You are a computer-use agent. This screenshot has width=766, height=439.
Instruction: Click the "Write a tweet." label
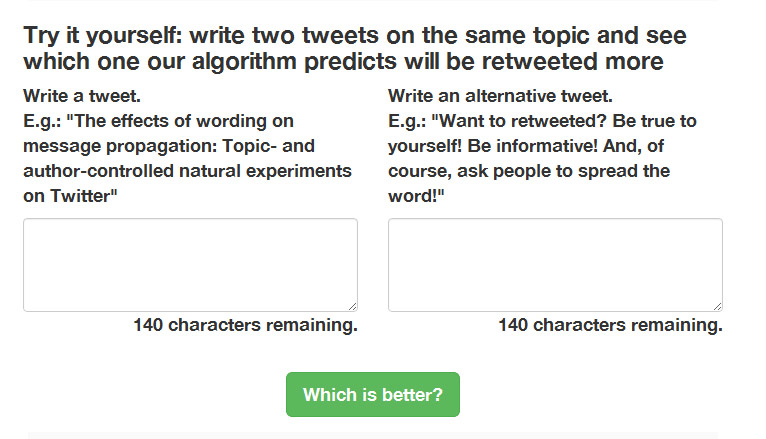(x=81, y=97)
